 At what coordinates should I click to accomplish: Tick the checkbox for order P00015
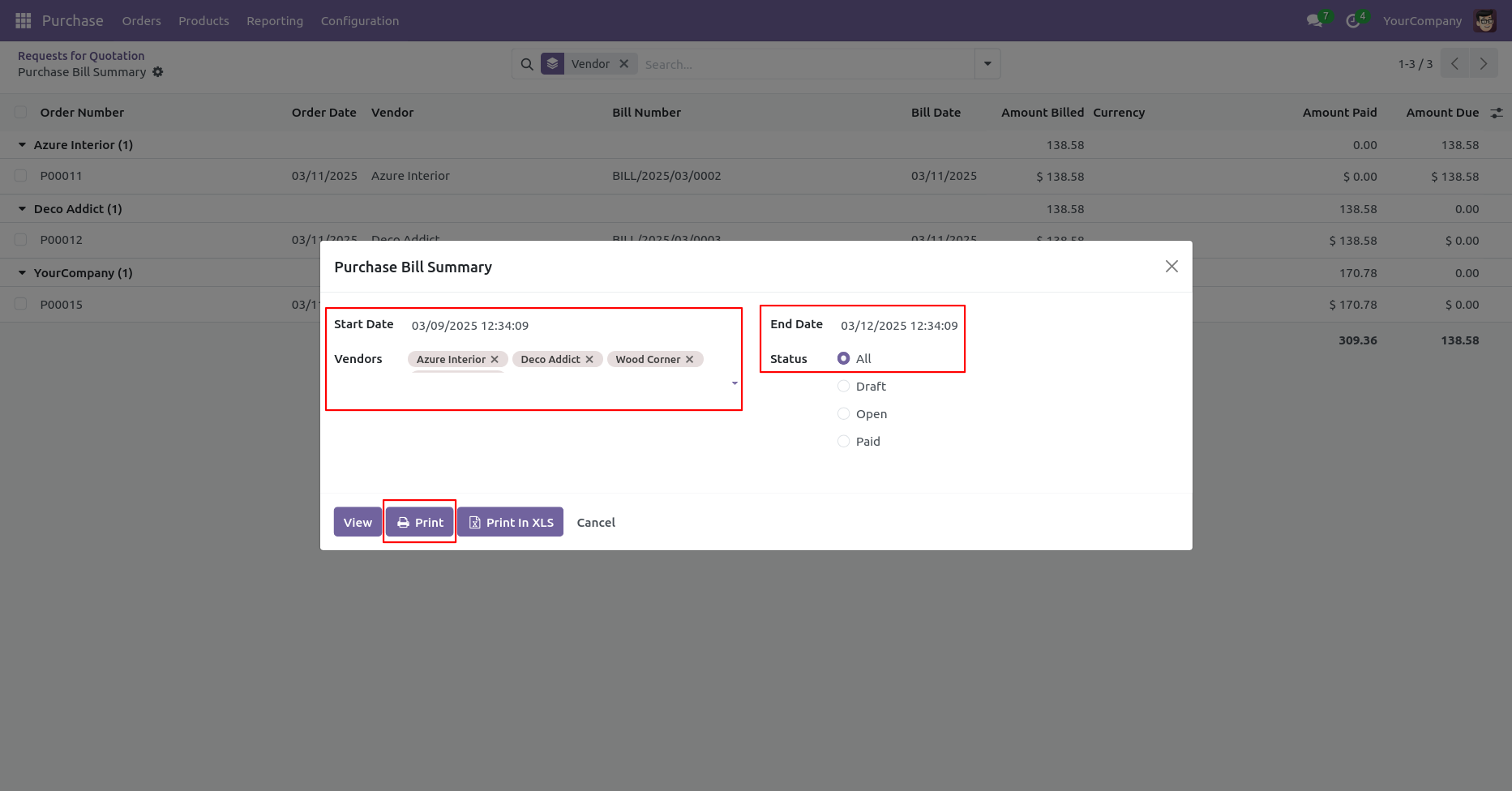pyautogui.click(x=21, y=305)
